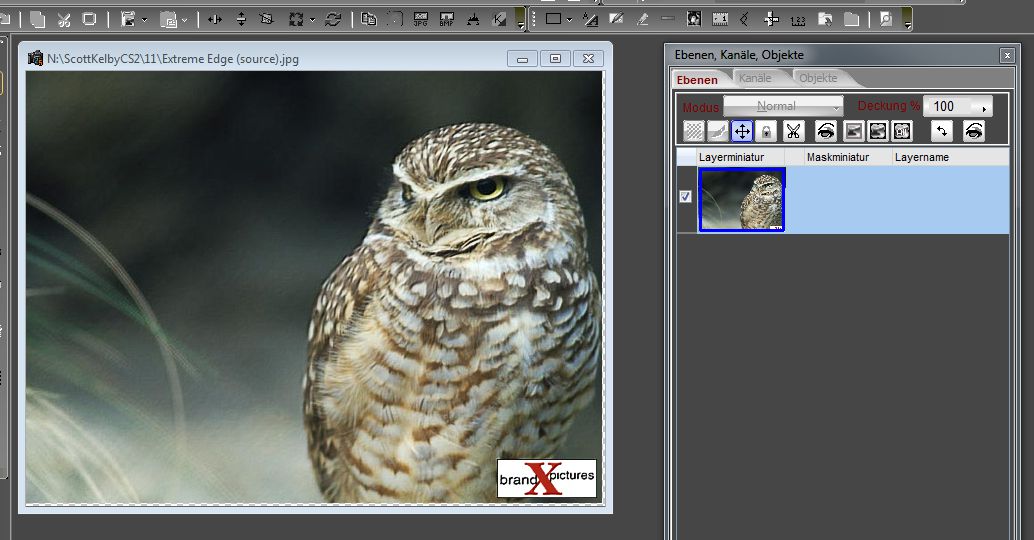Click the scissors cut icon in main toolbar

click(63, 19)
